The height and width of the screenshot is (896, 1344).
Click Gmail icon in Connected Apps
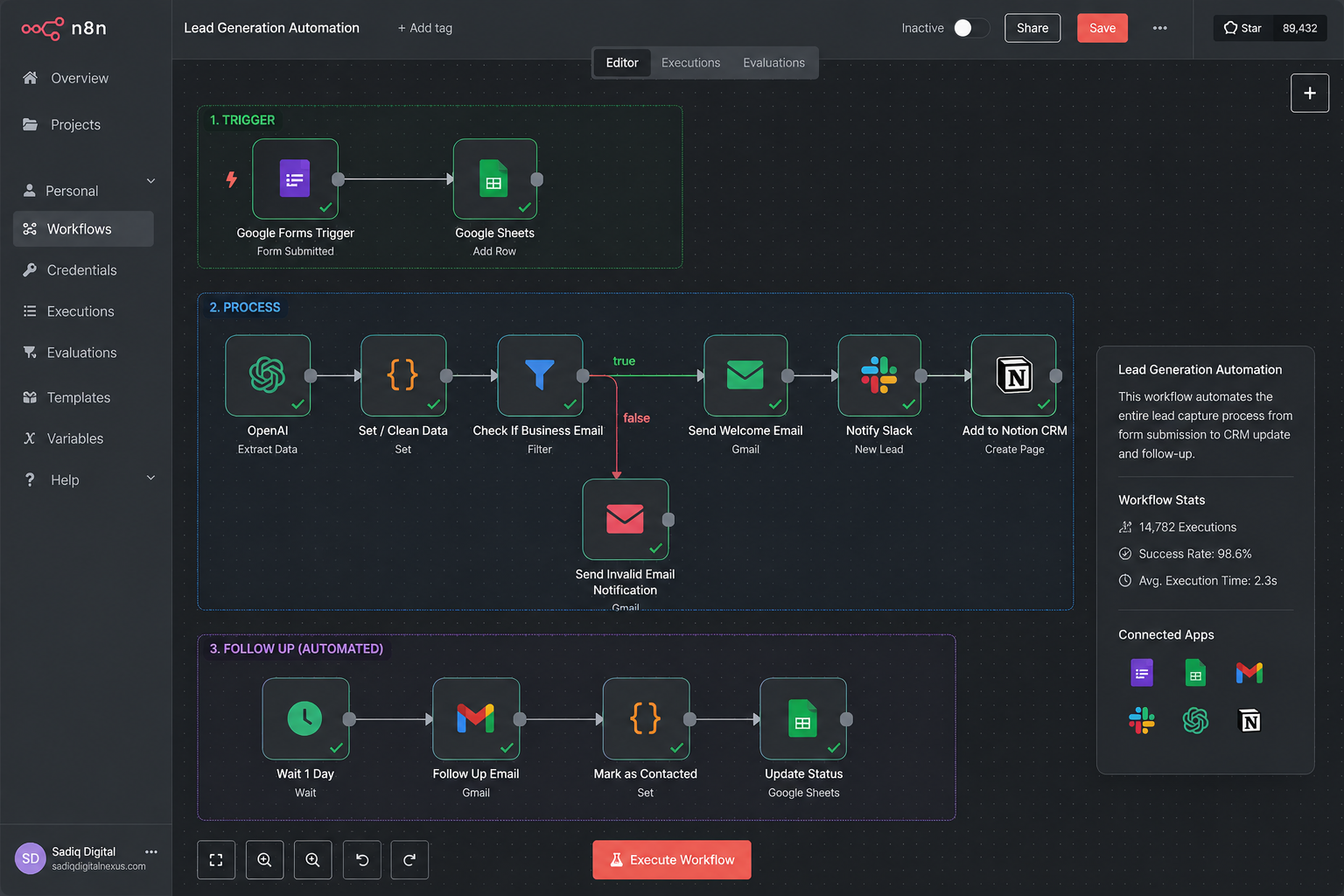tap(1249, 673)
